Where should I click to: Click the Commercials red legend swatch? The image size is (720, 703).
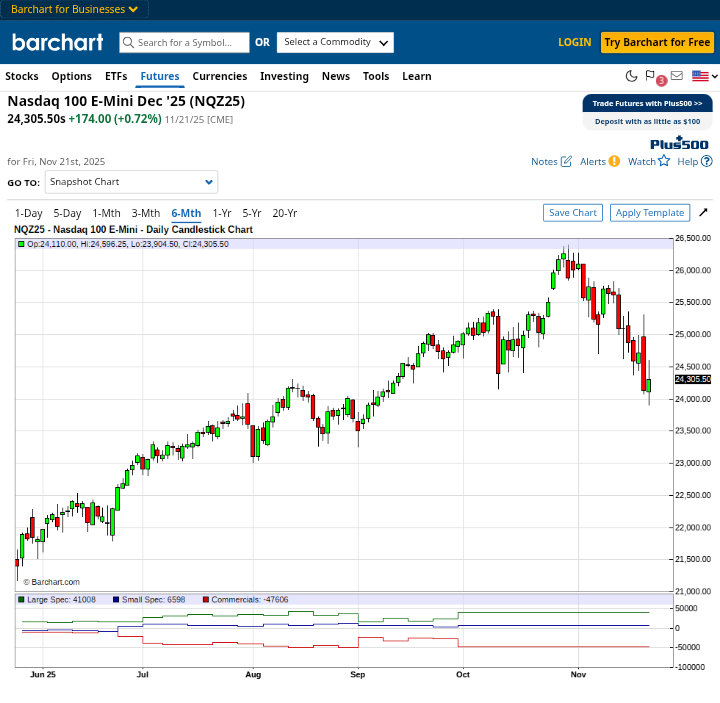tap(206, 599)
